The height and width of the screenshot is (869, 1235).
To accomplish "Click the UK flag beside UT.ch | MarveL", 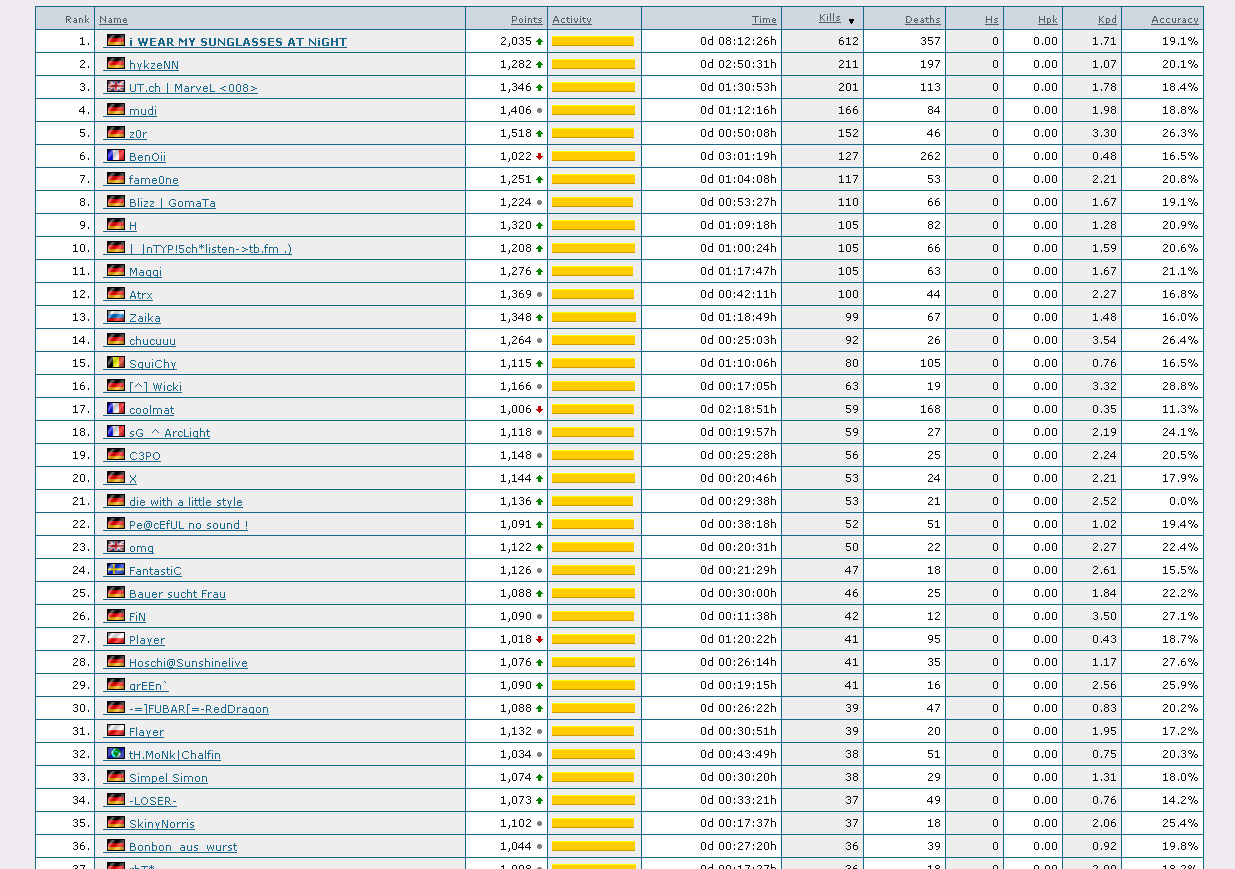I will pyautogui.click(x=116, y=87).
